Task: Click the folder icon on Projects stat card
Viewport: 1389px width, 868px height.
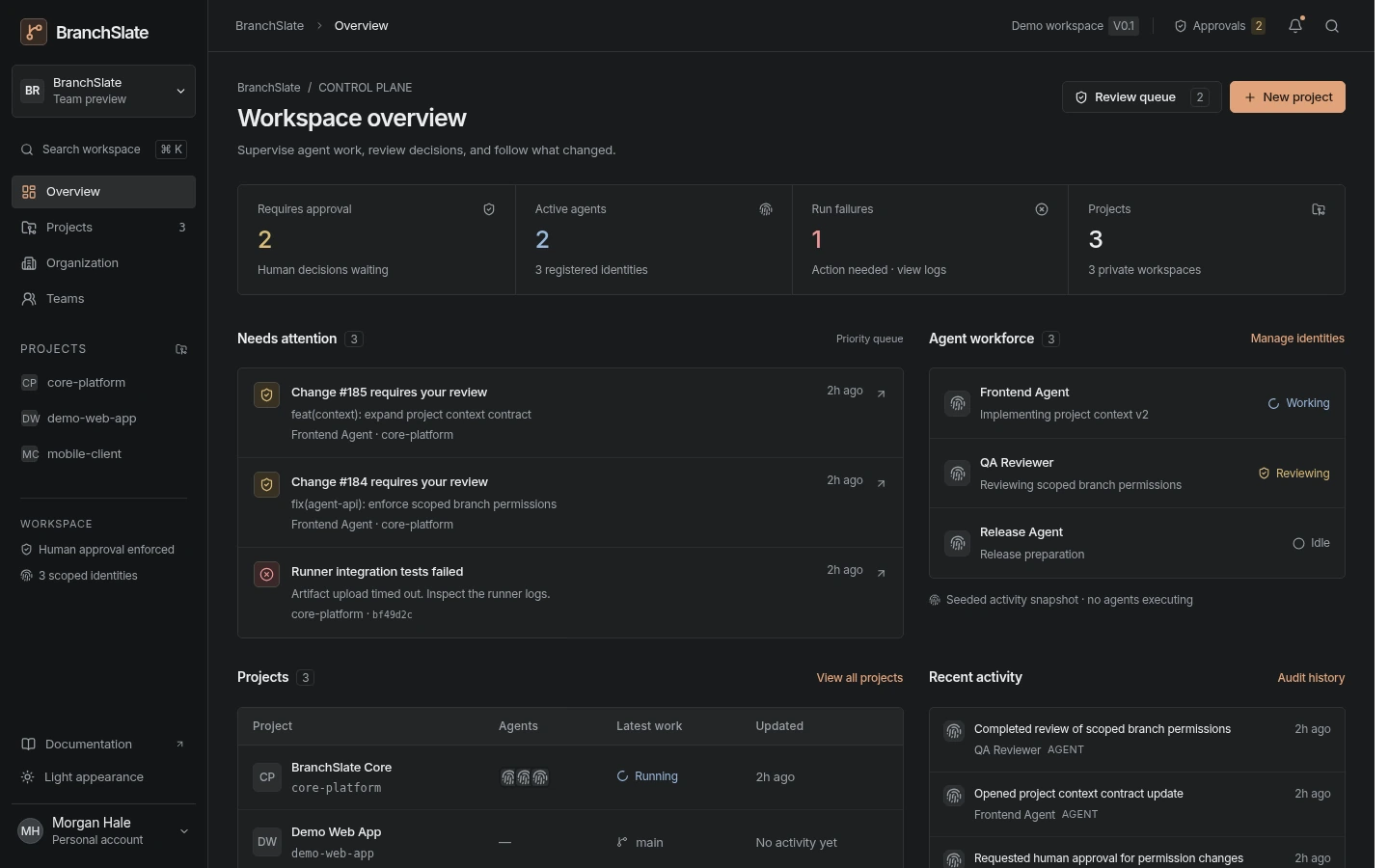Action: (1319, 209)
